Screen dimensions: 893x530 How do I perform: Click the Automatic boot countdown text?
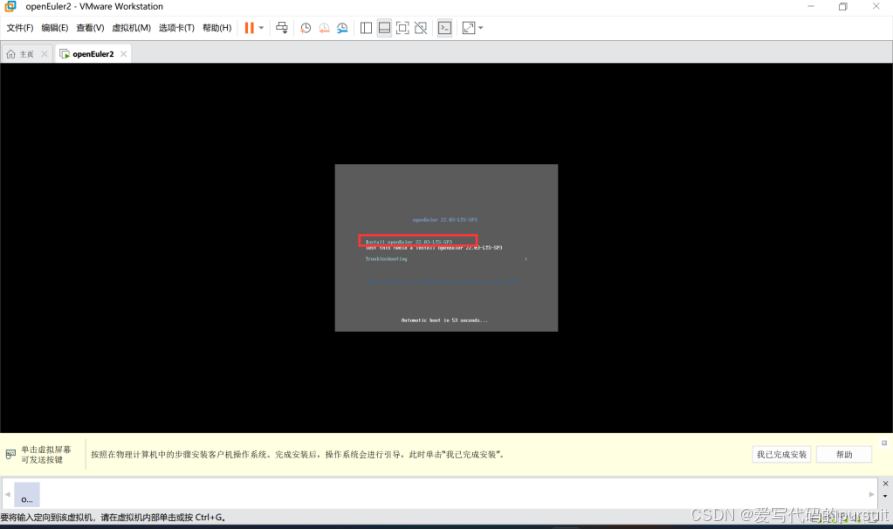pos(444,321)
